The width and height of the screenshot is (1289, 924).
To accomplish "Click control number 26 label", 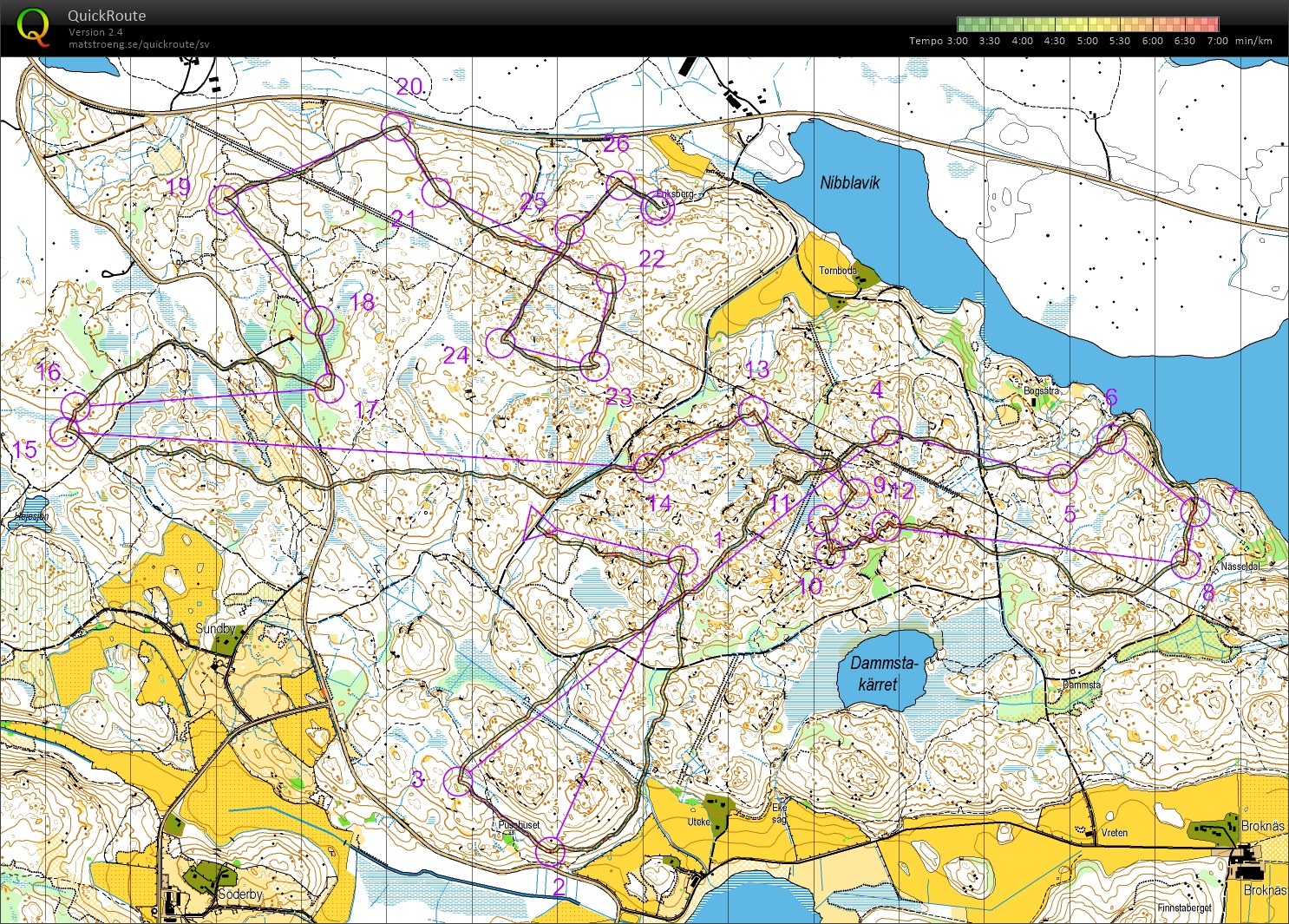I will tap(616, 144).
